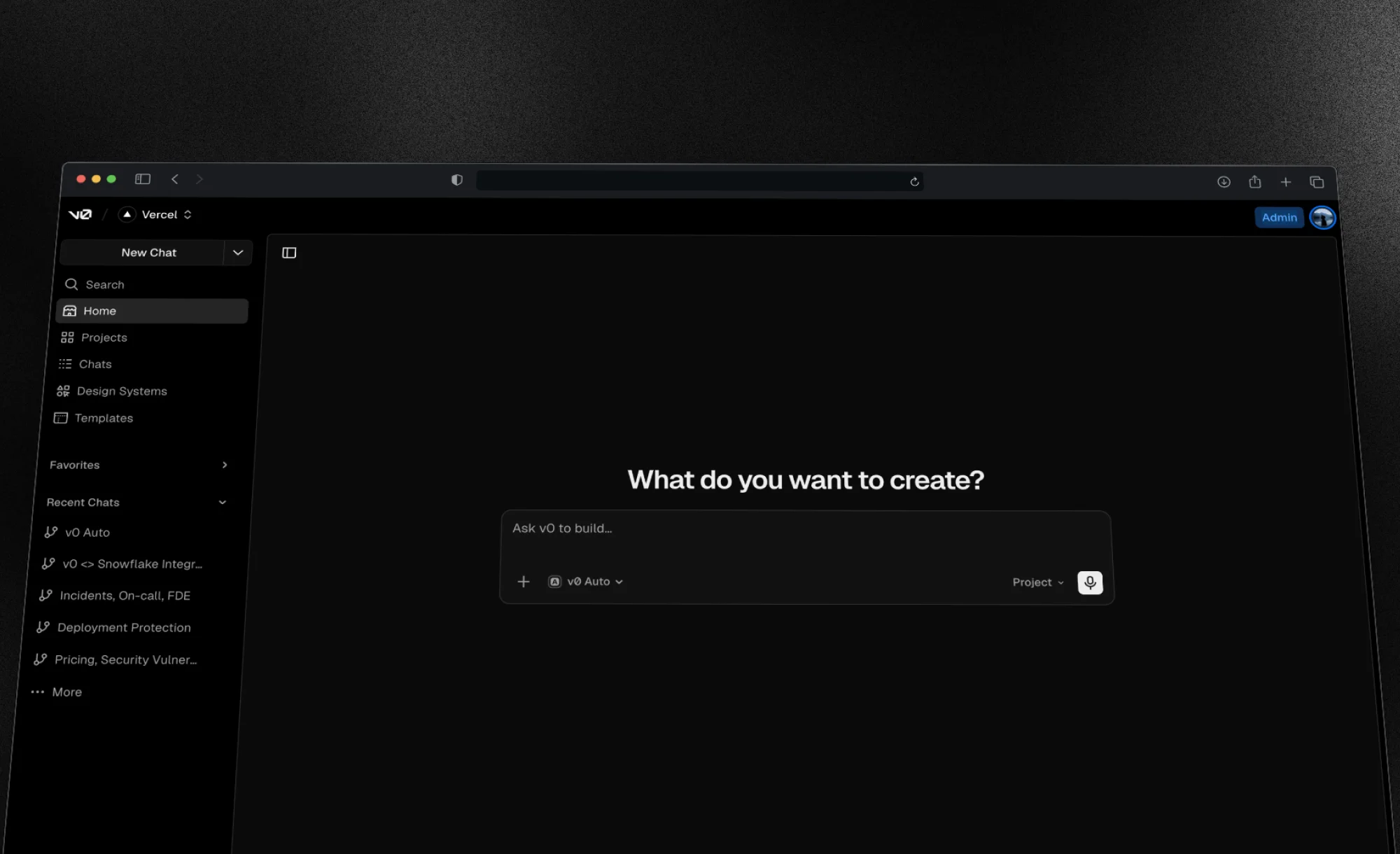Expand the Favorites section

point(138,465)
